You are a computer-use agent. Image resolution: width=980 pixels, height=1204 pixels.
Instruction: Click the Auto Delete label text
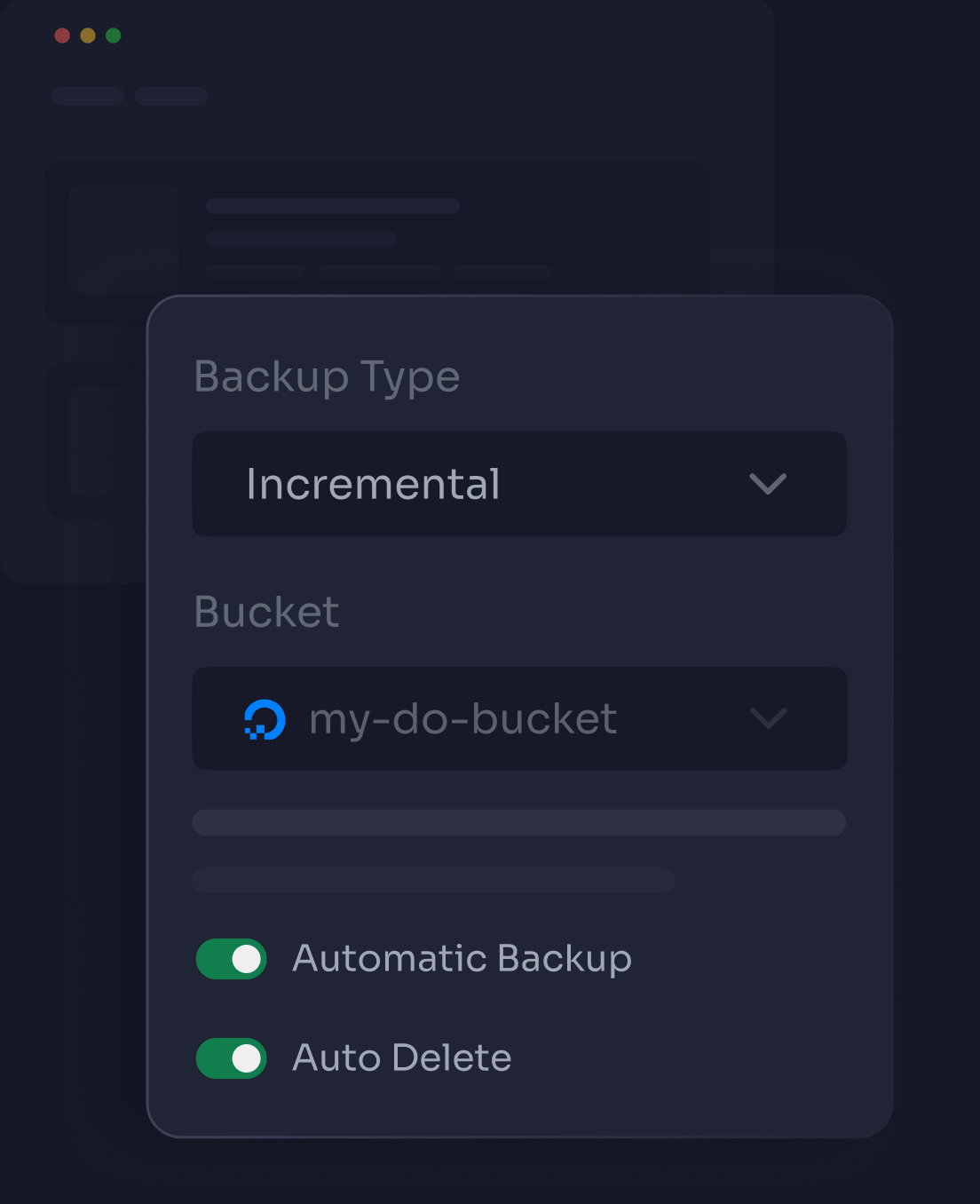(402, 1058)
